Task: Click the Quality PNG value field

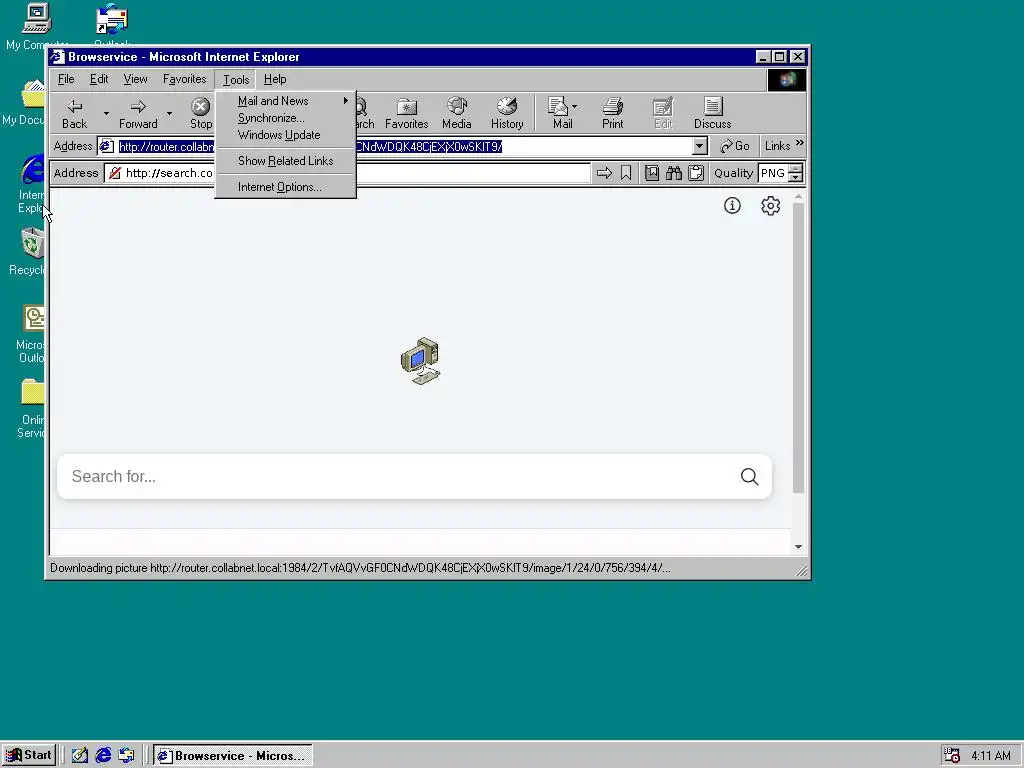Action: point(773,173)
